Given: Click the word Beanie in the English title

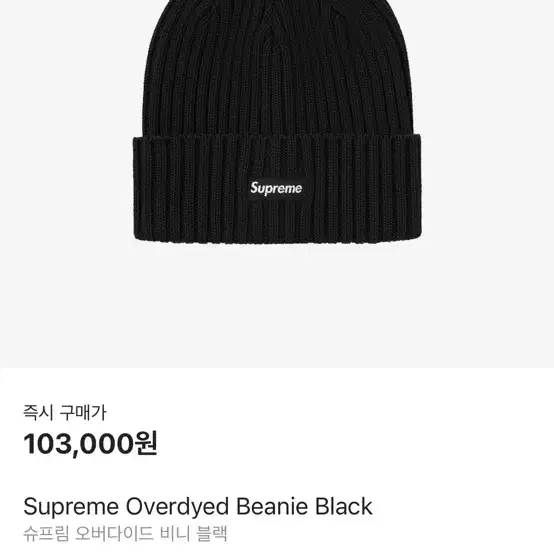Looking at the screenshot, I should click(272, 507).
